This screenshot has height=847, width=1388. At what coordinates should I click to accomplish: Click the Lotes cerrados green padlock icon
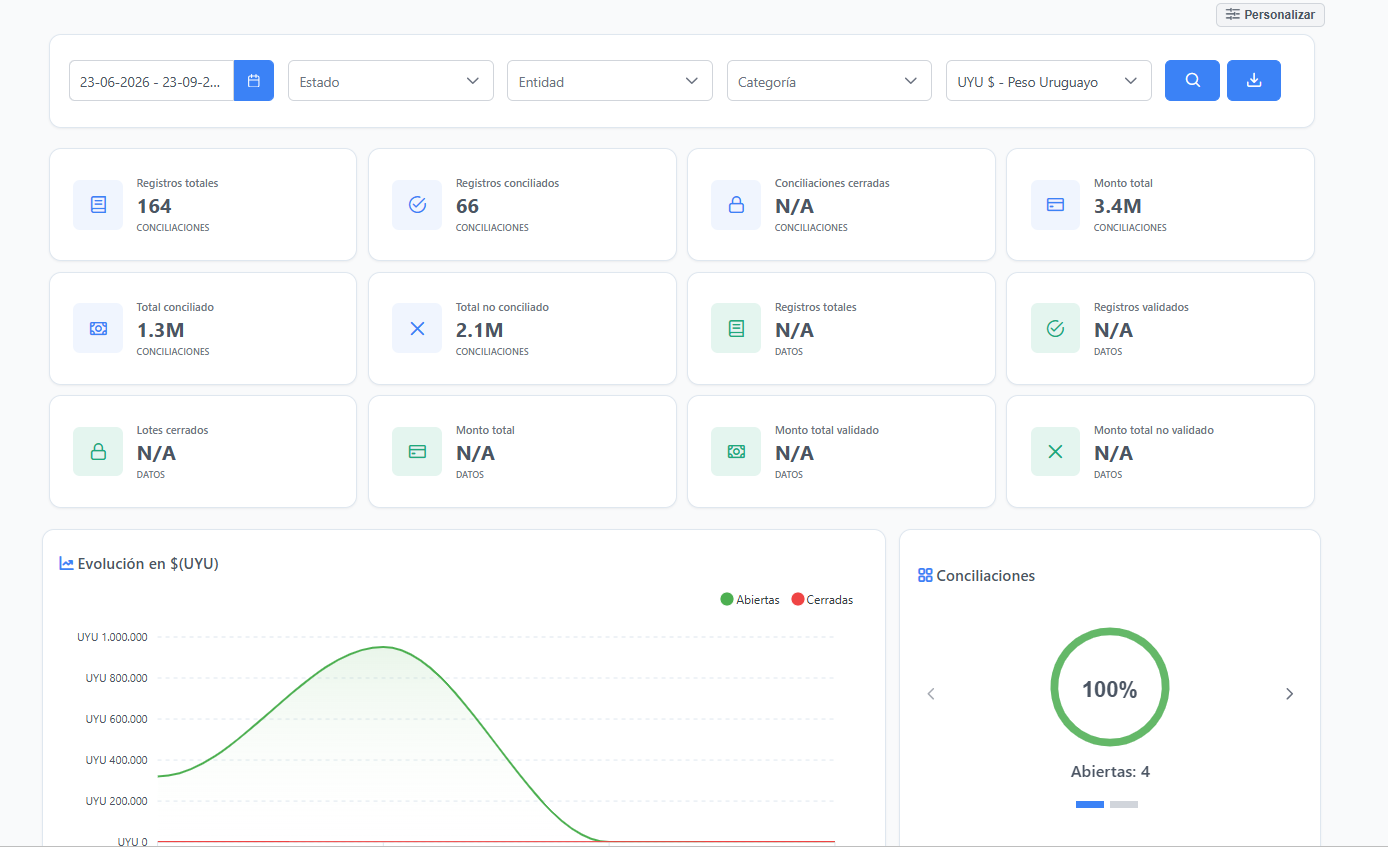[98, 452]
